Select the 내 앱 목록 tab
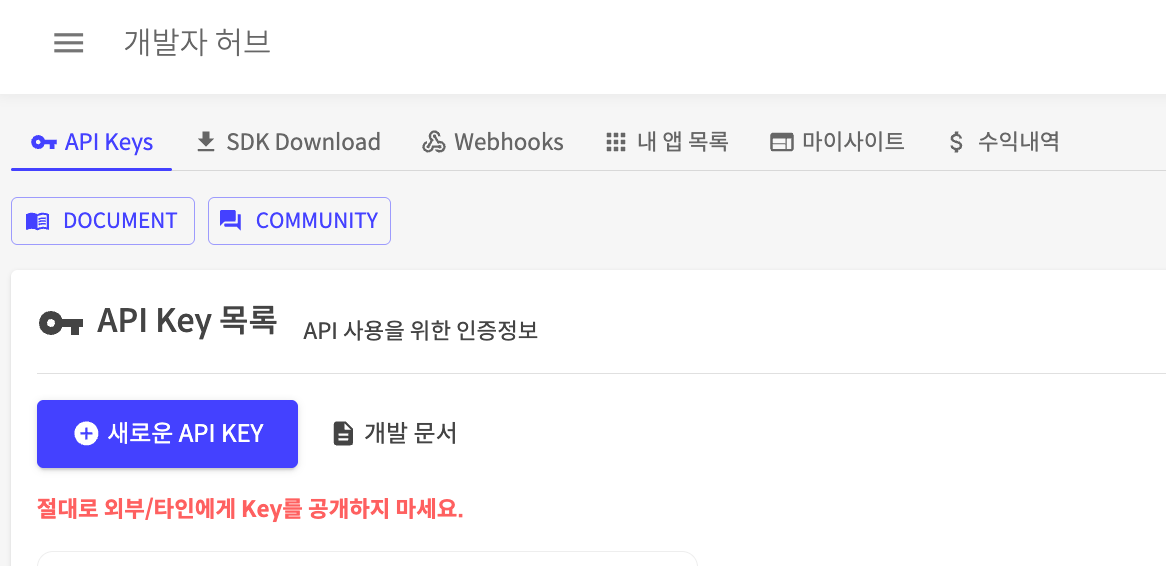The width and height of the screenshot is (1166, 566). pyautogui.click(x=667, y=141)
